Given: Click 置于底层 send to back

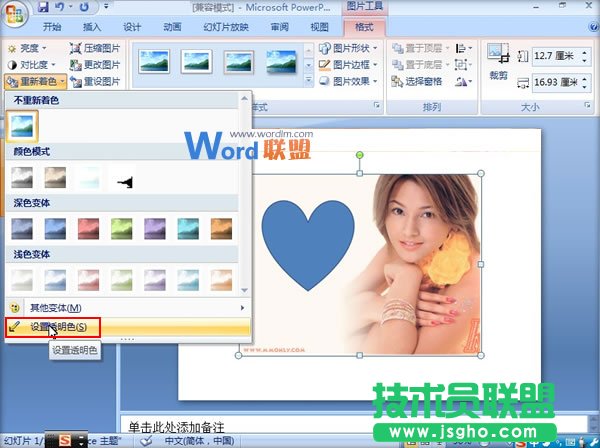Looking at the screenshot, I should click(x=421, y=65).
